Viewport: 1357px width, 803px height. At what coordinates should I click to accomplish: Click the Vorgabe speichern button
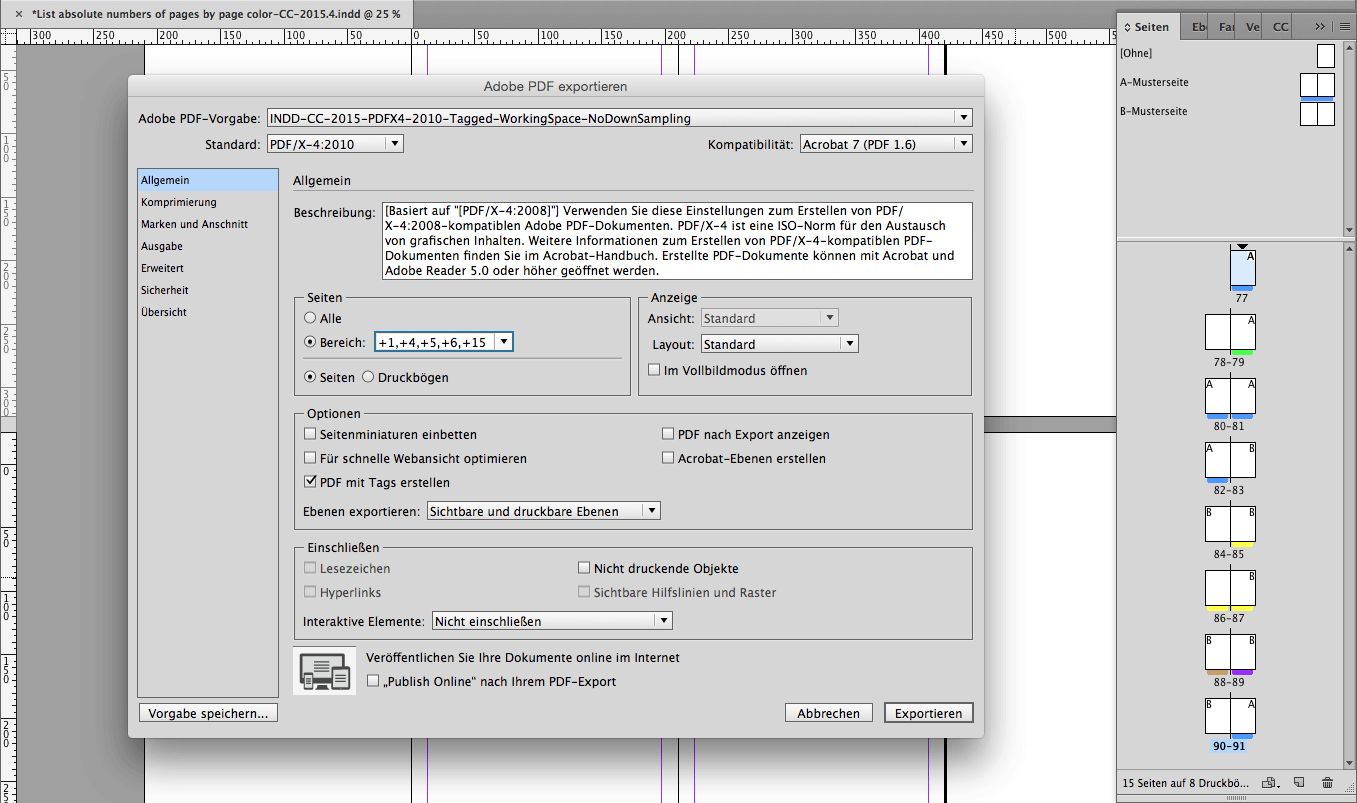point(208,713)
